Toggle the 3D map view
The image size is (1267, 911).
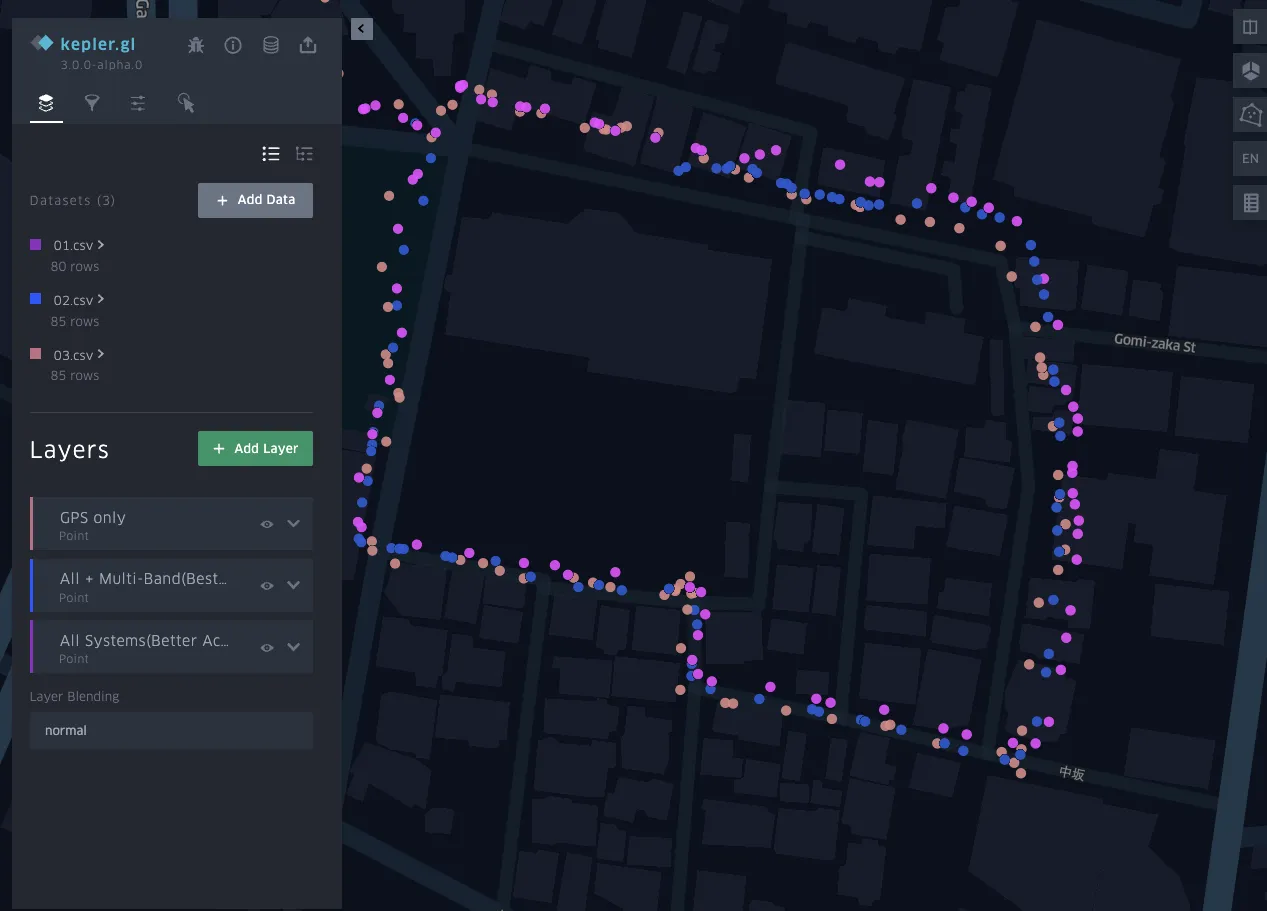(1250, 71)
